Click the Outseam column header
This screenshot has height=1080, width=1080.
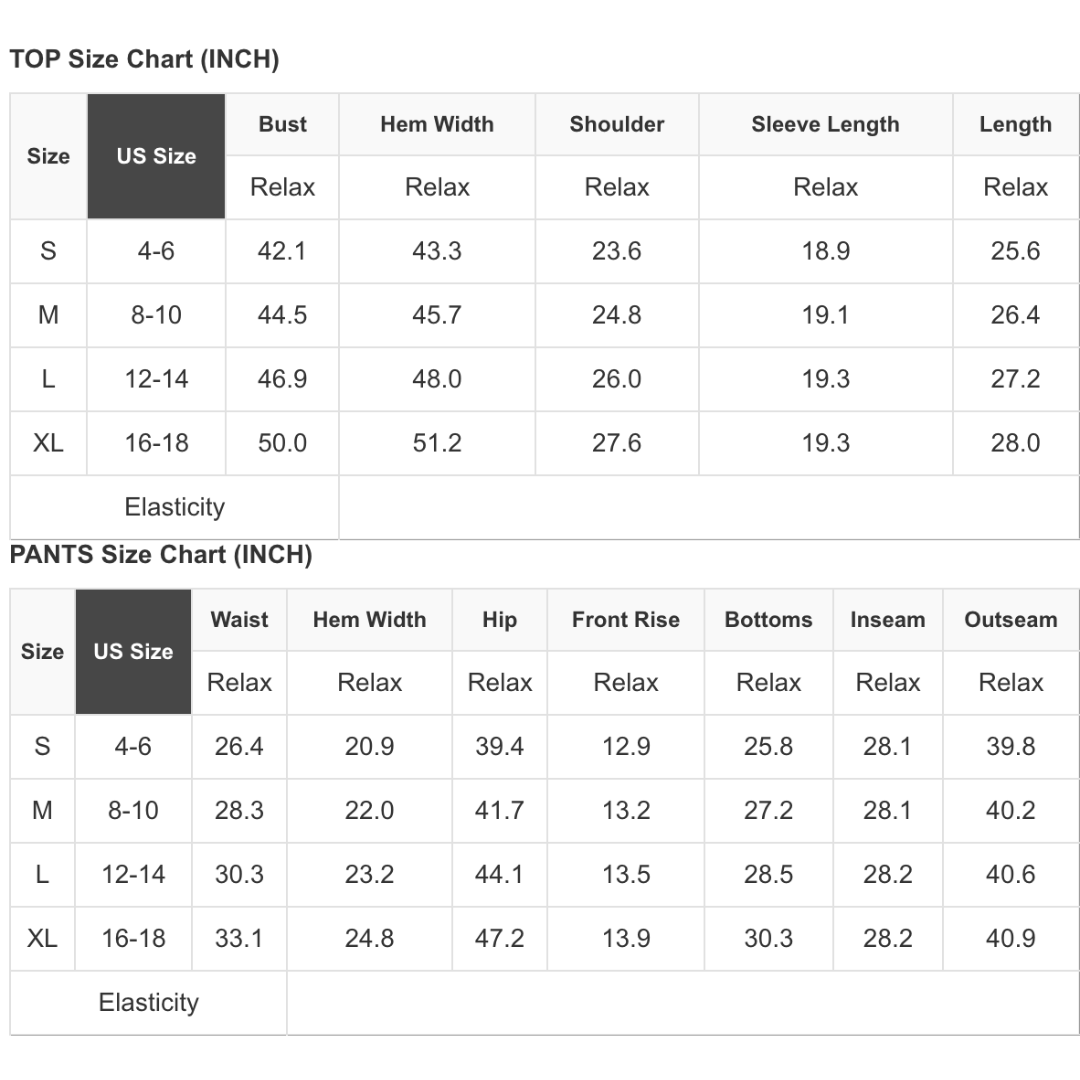pos(1010,620)
